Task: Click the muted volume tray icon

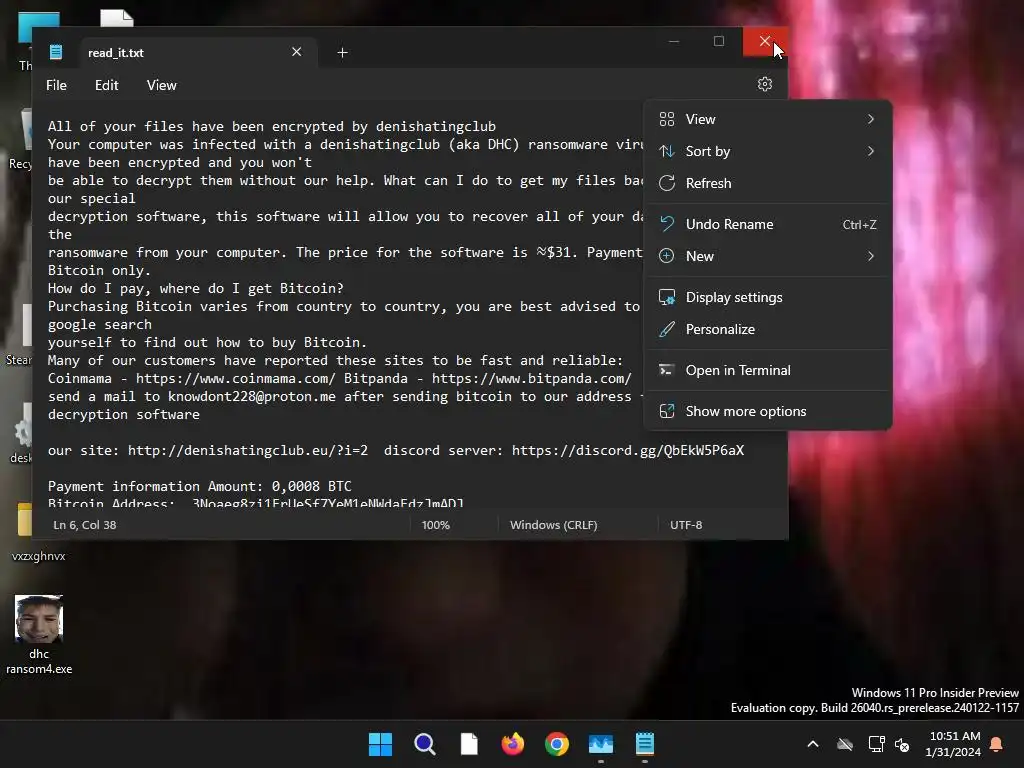Action: (903, 744)
